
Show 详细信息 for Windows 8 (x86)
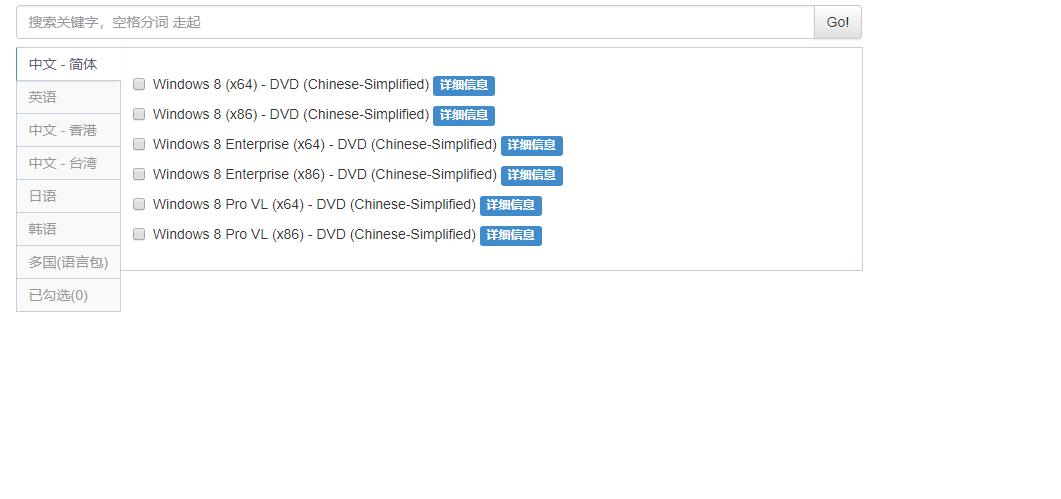tap(464, 116)
